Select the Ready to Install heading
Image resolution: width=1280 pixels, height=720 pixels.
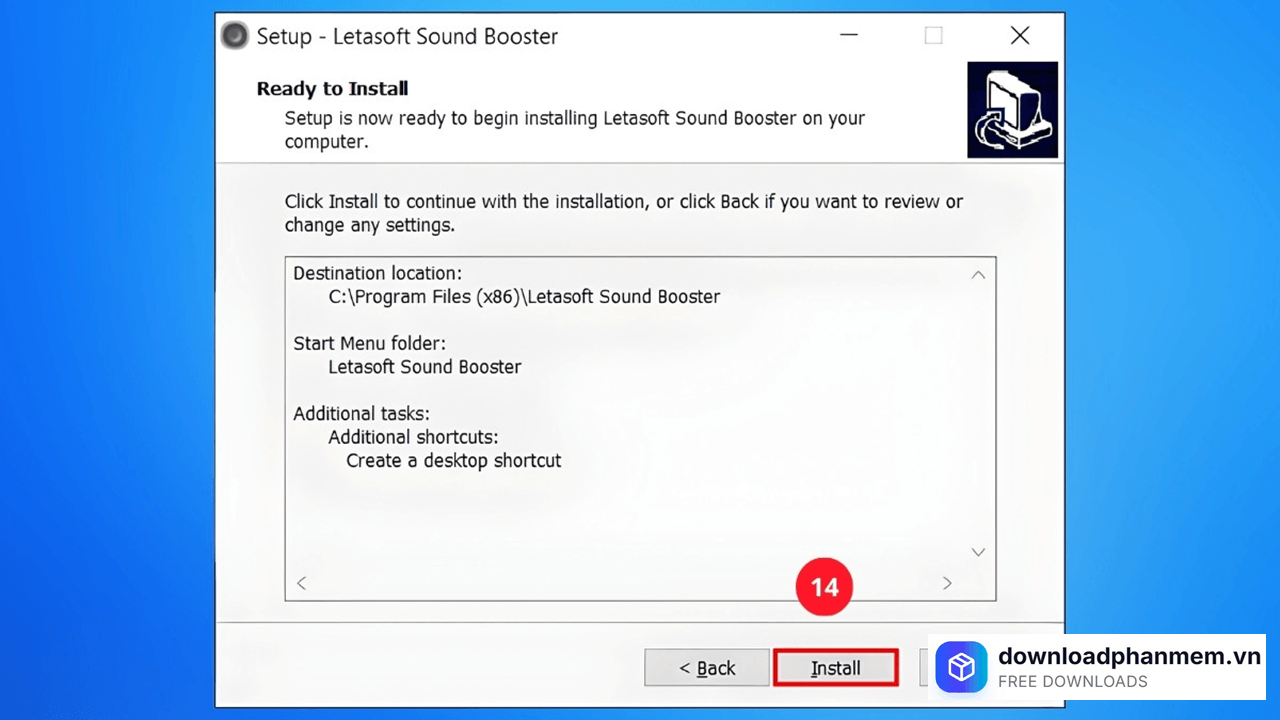332,88
